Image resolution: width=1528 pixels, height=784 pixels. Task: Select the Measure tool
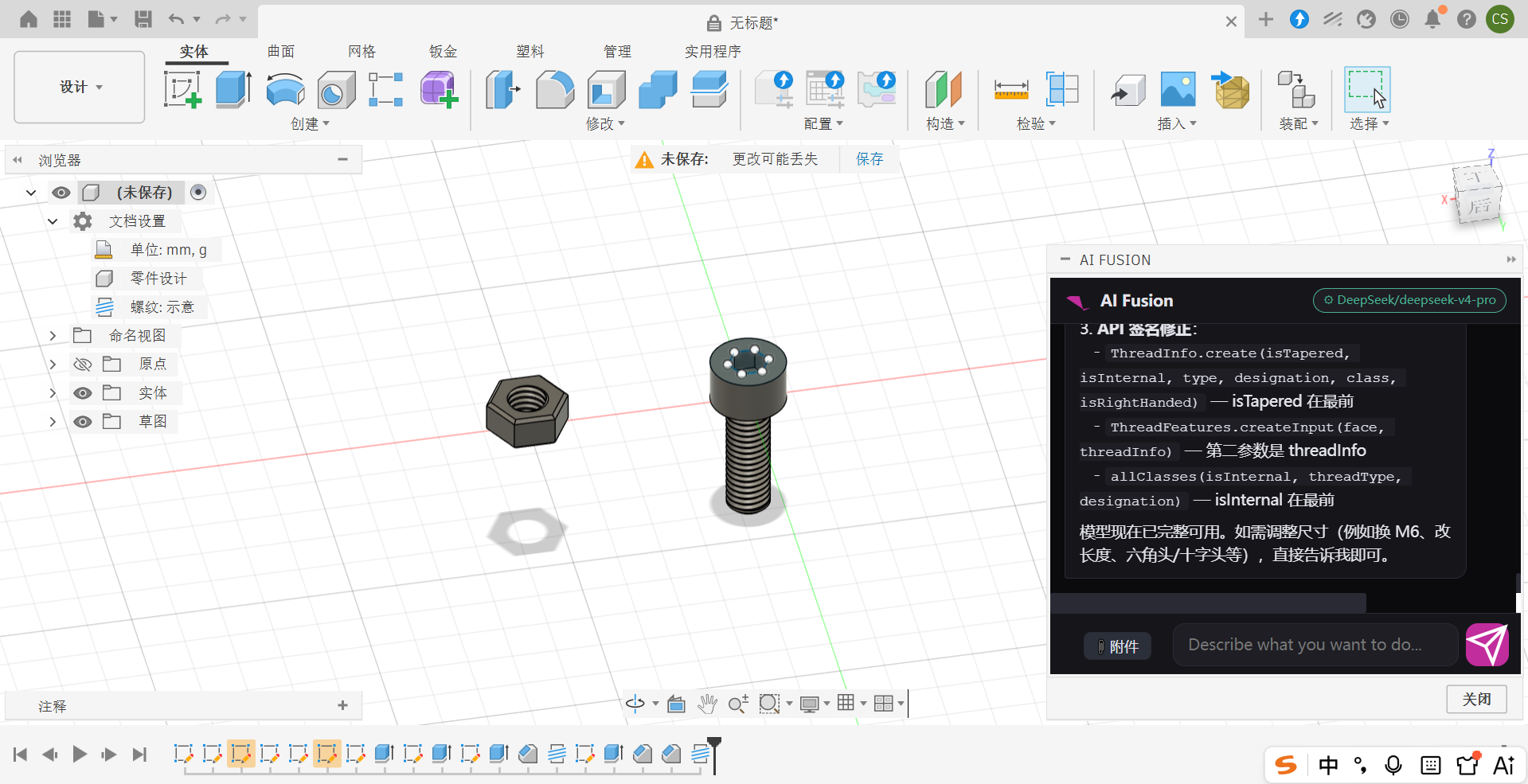coord(1011,89)
